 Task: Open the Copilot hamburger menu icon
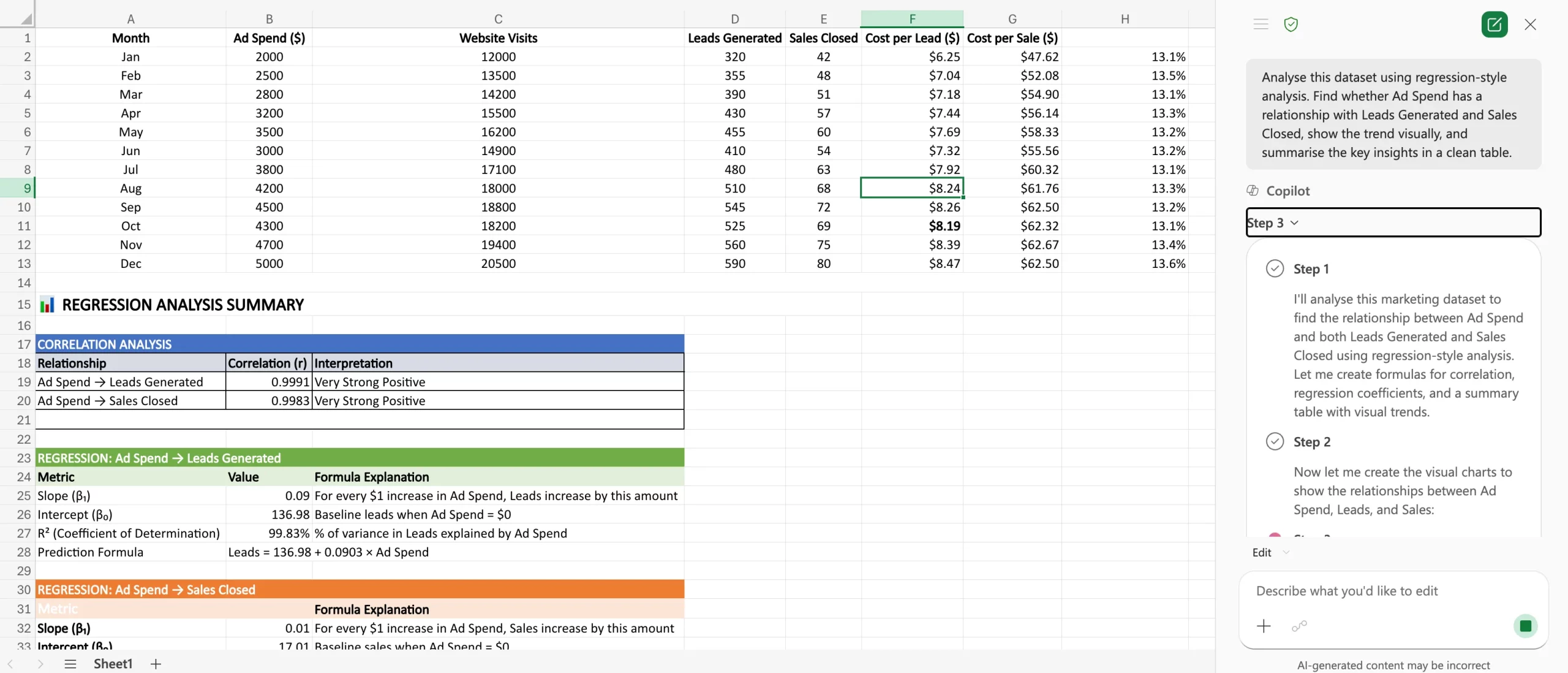tap(1261, 25)
